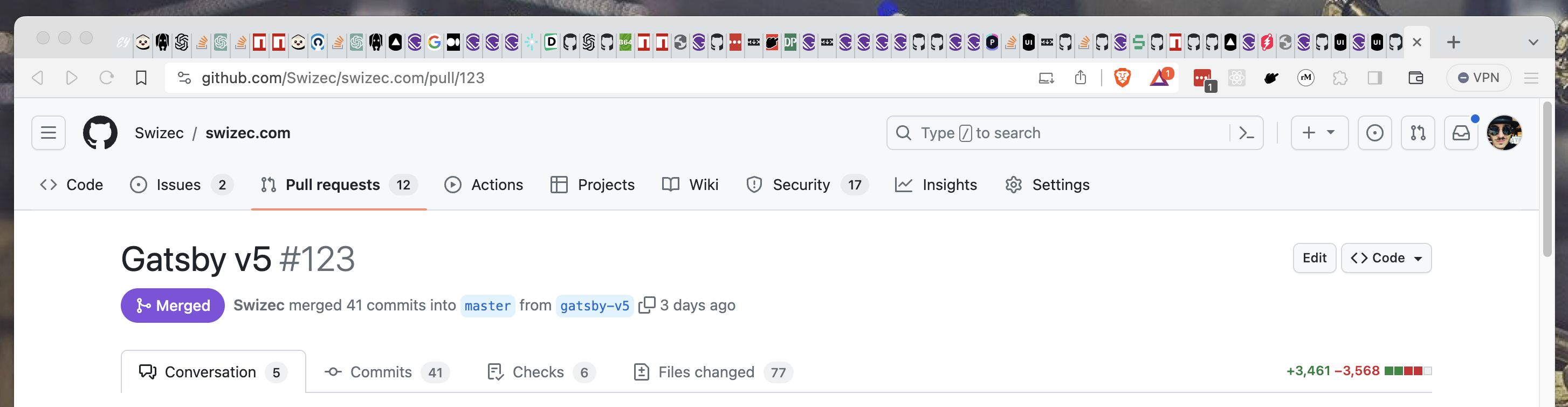Screen dimensions: 1568x407
Task: Open a new browser tab
Action: [1454, 42]
